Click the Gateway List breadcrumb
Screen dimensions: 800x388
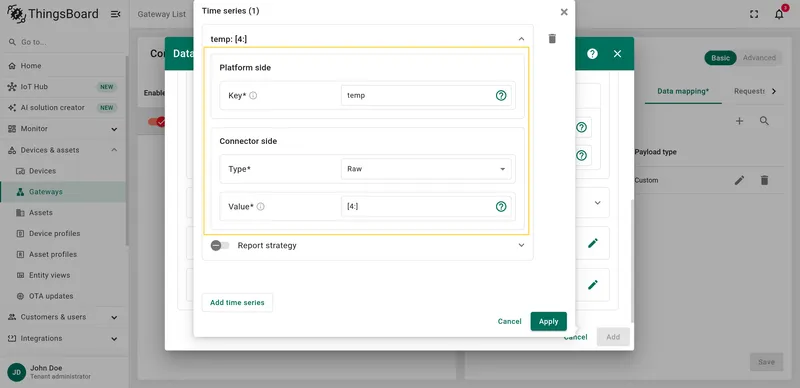(162, 14)
